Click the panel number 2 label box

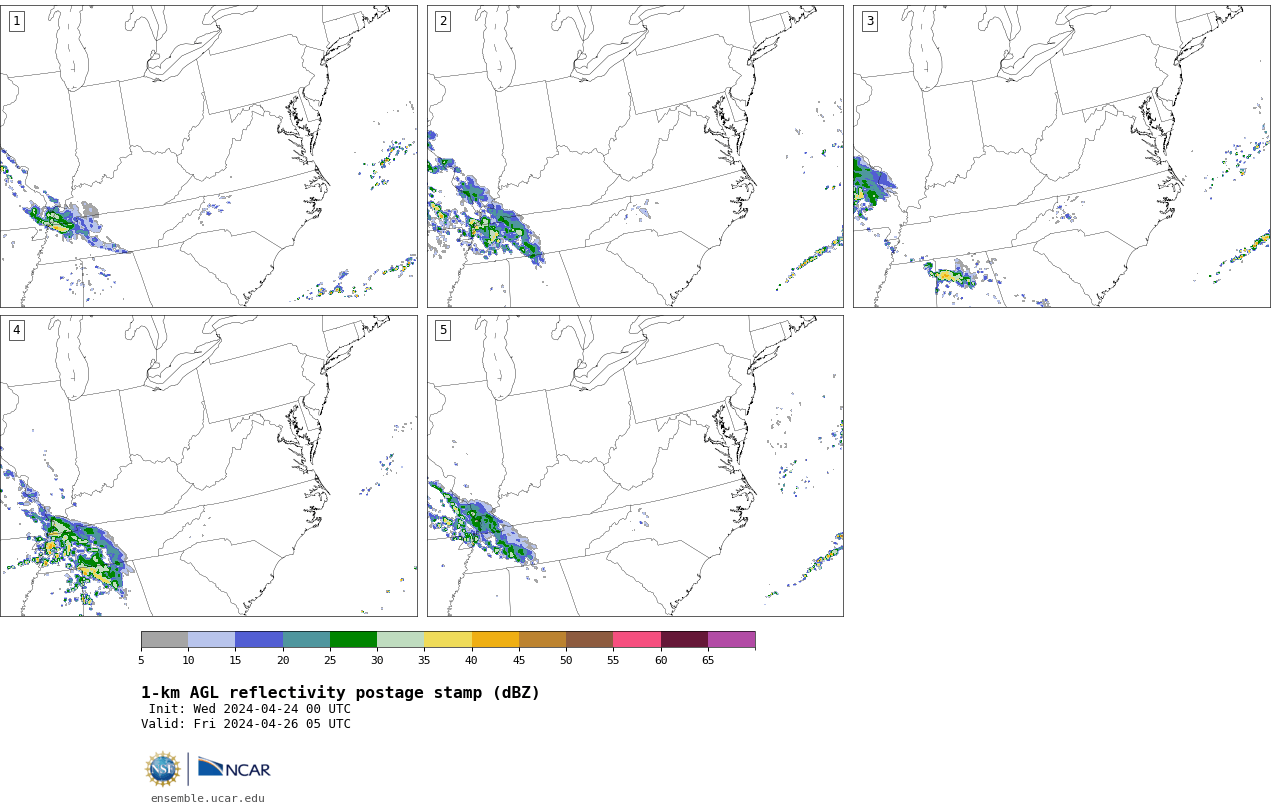443,21
